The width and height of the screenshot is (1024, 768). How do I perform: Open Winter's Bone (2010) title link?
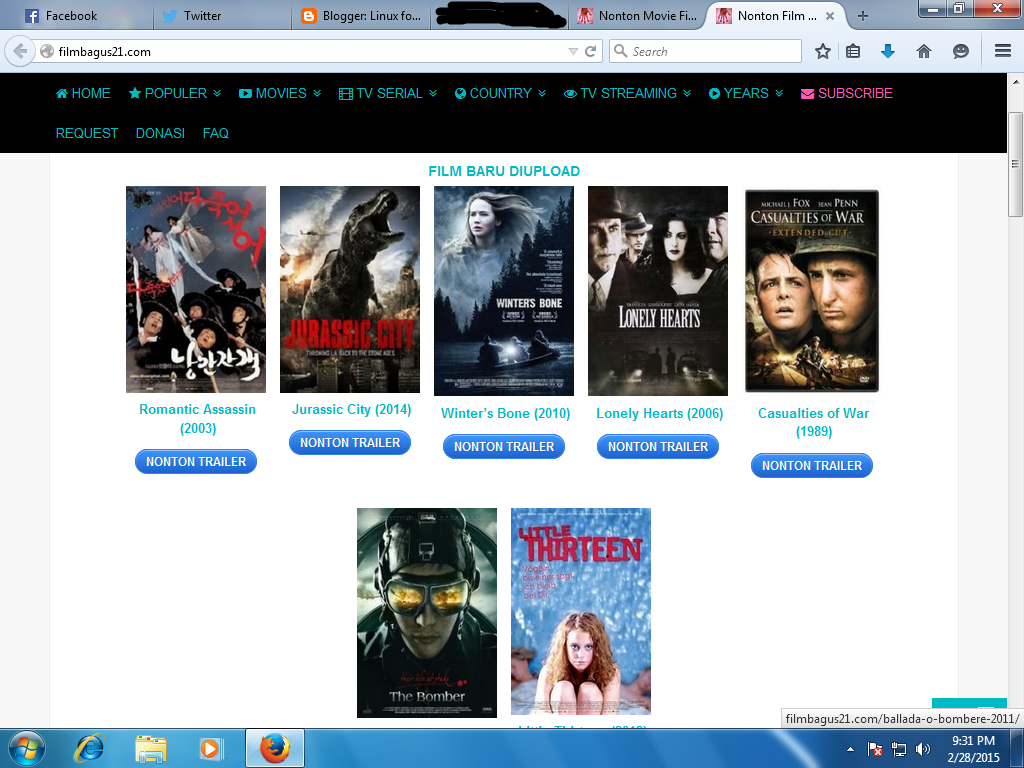point(505,413)
